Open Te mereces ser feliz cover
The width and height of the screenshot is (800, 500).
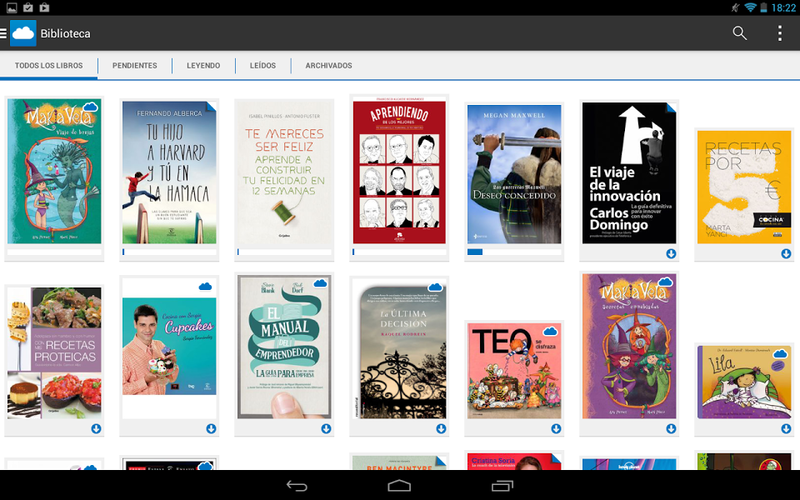(x=284, y=172)
